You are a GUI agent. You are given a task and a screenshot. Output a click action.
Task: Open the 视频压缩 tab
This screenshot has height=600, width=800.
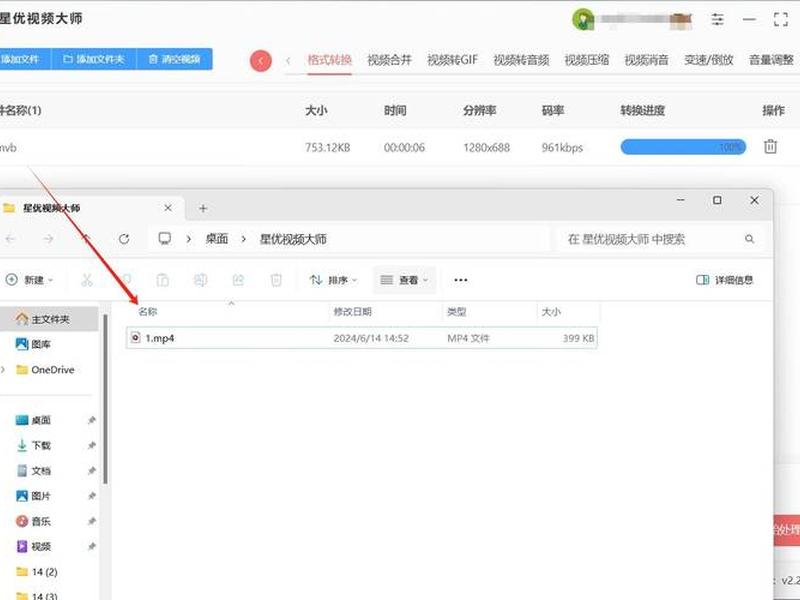[x=586, y=60]
